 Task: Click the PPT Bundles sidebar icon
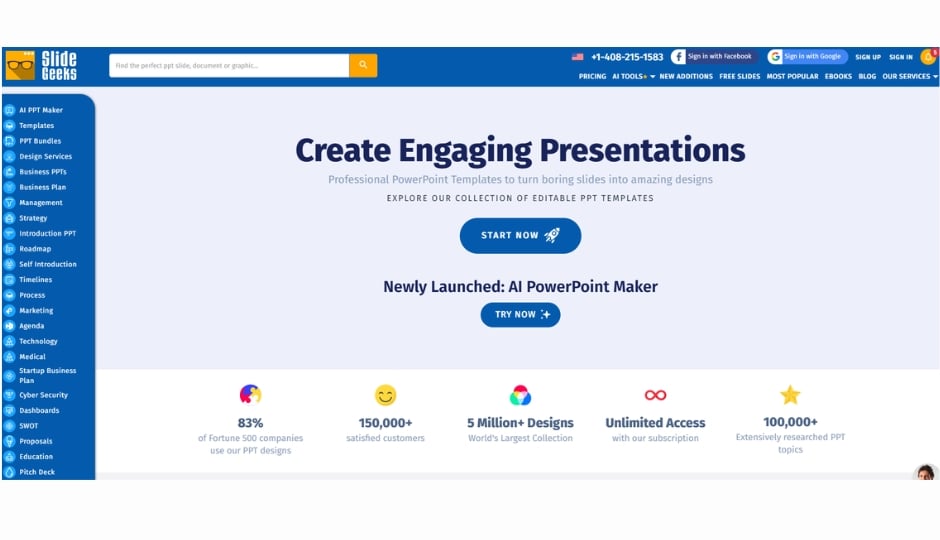tap(10, 141)
